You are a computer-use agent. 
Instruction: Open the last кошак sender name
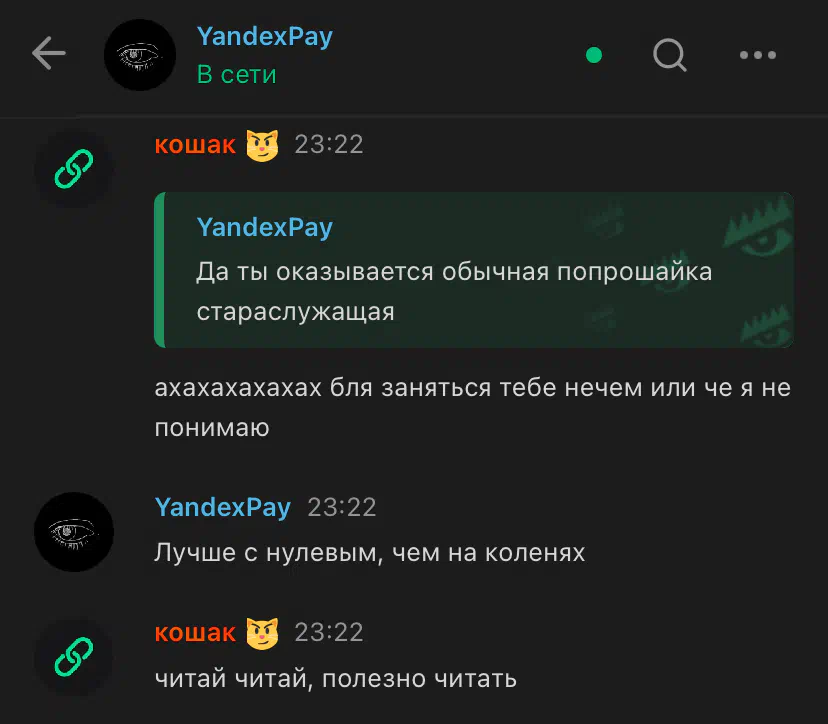pos(195,633)
